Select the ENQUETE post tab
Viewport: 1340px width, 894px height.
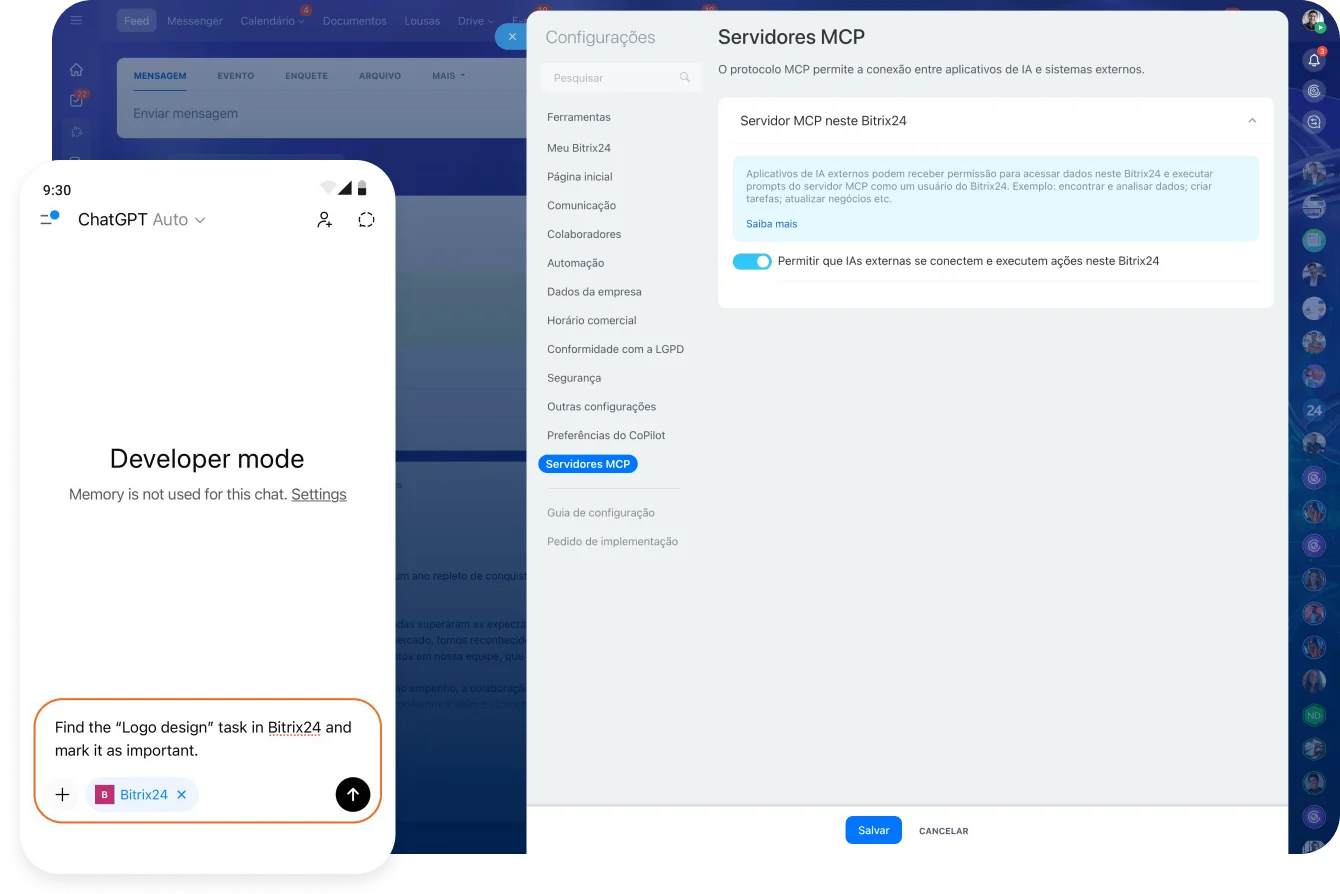tap(306, 76)
